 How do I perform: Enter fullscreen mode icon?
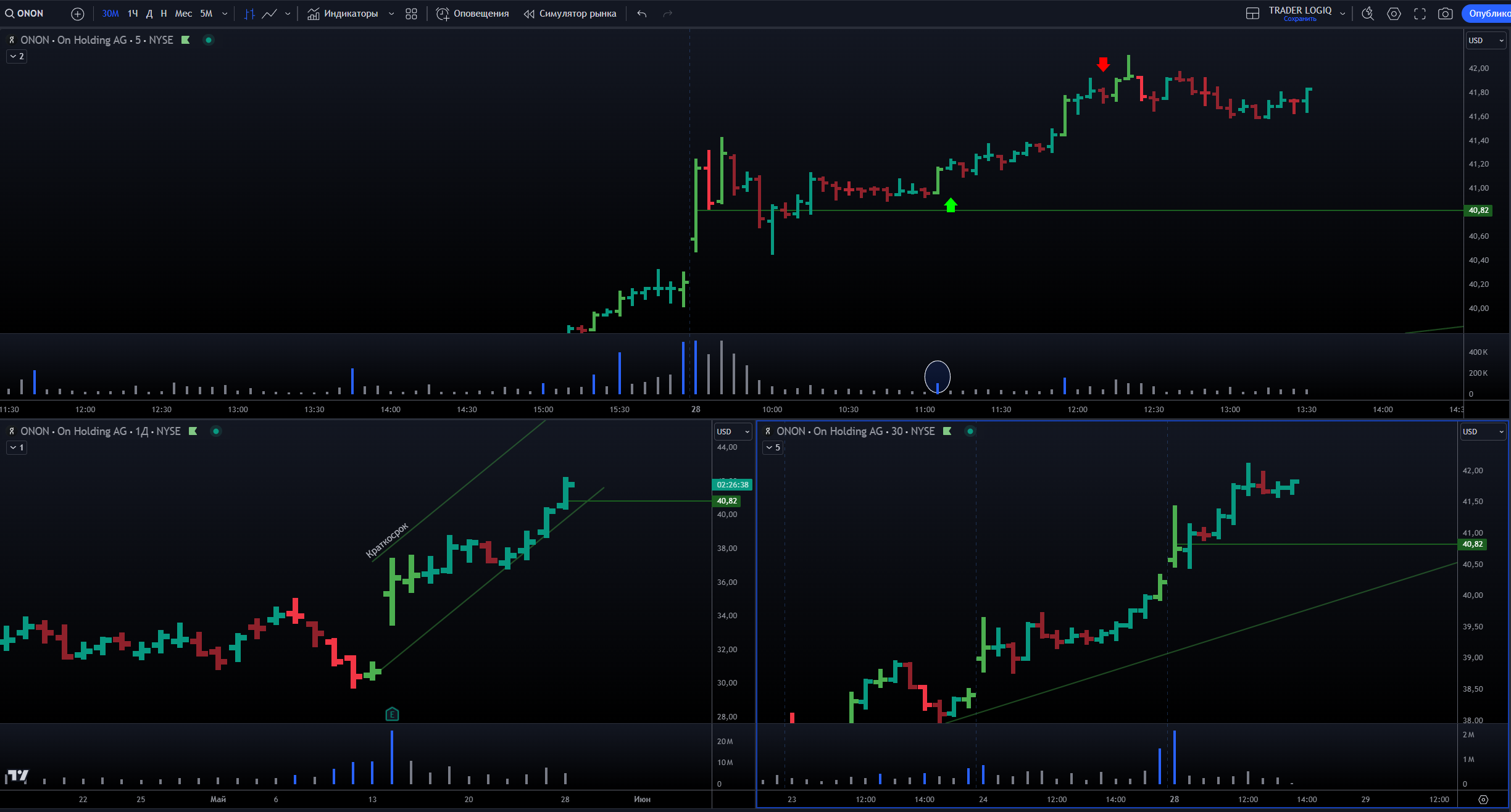point(1420,14)
